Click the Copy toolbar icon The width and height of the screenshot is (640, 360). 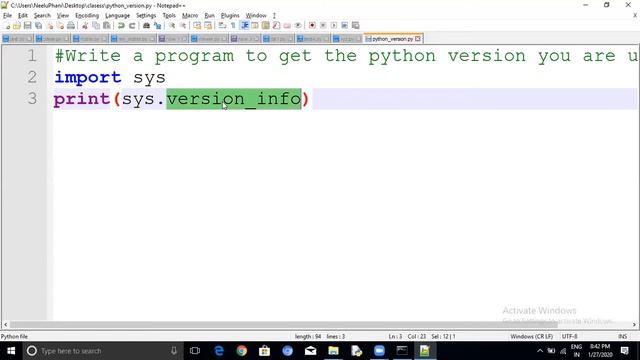coord(96,25)
